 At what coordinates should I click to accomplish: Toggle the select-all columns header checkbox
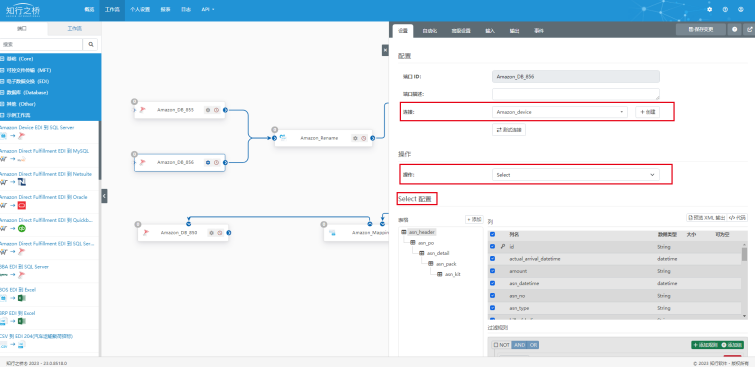(x=492, y=235)
